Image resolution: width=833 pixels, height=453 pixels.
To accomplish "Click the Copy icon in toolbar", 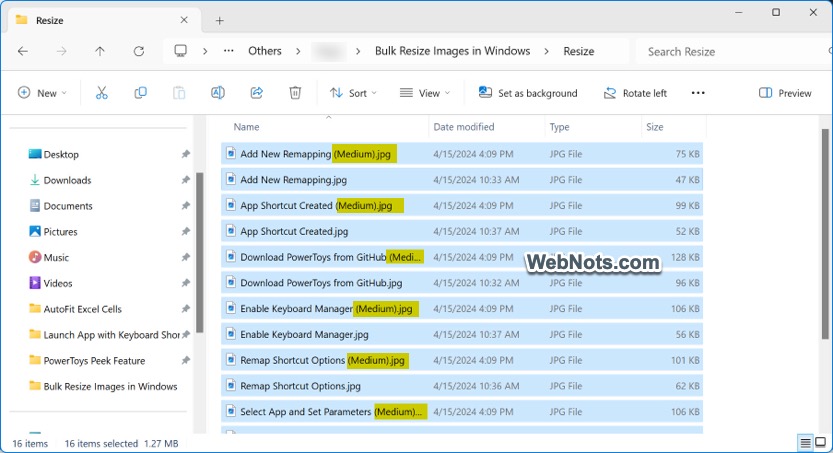I will click(140, 93).
